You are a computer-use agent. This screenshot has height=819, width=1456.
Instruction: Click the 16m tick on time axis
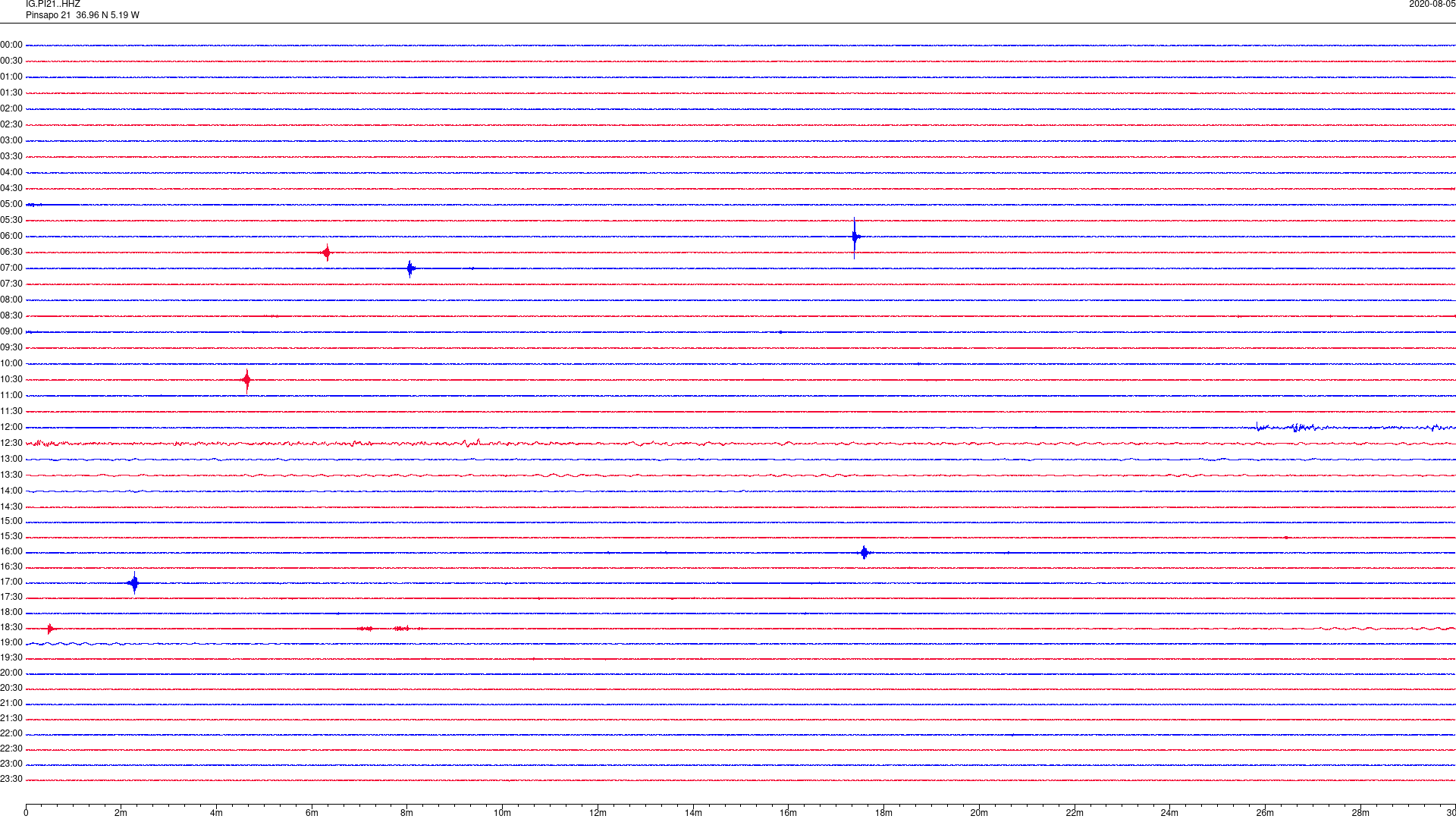[x=789, y=812]
